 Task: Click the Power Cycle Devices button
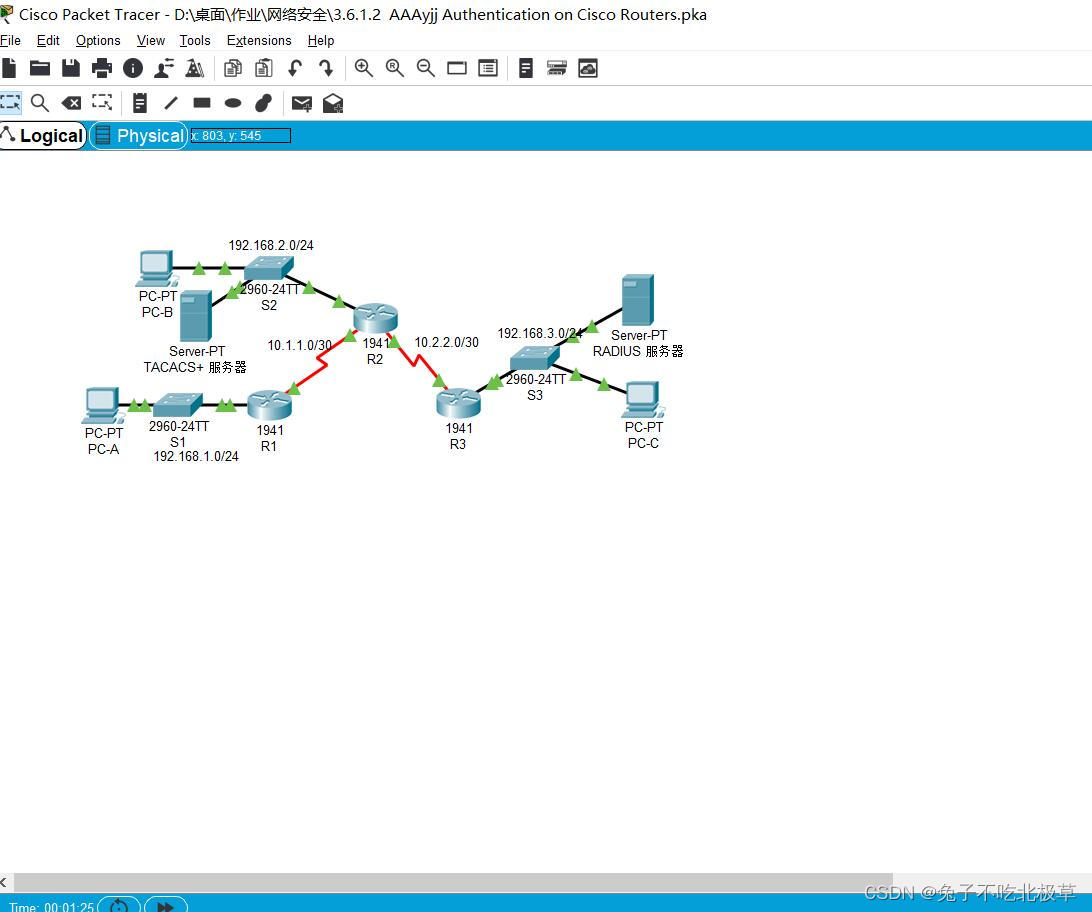119,905
